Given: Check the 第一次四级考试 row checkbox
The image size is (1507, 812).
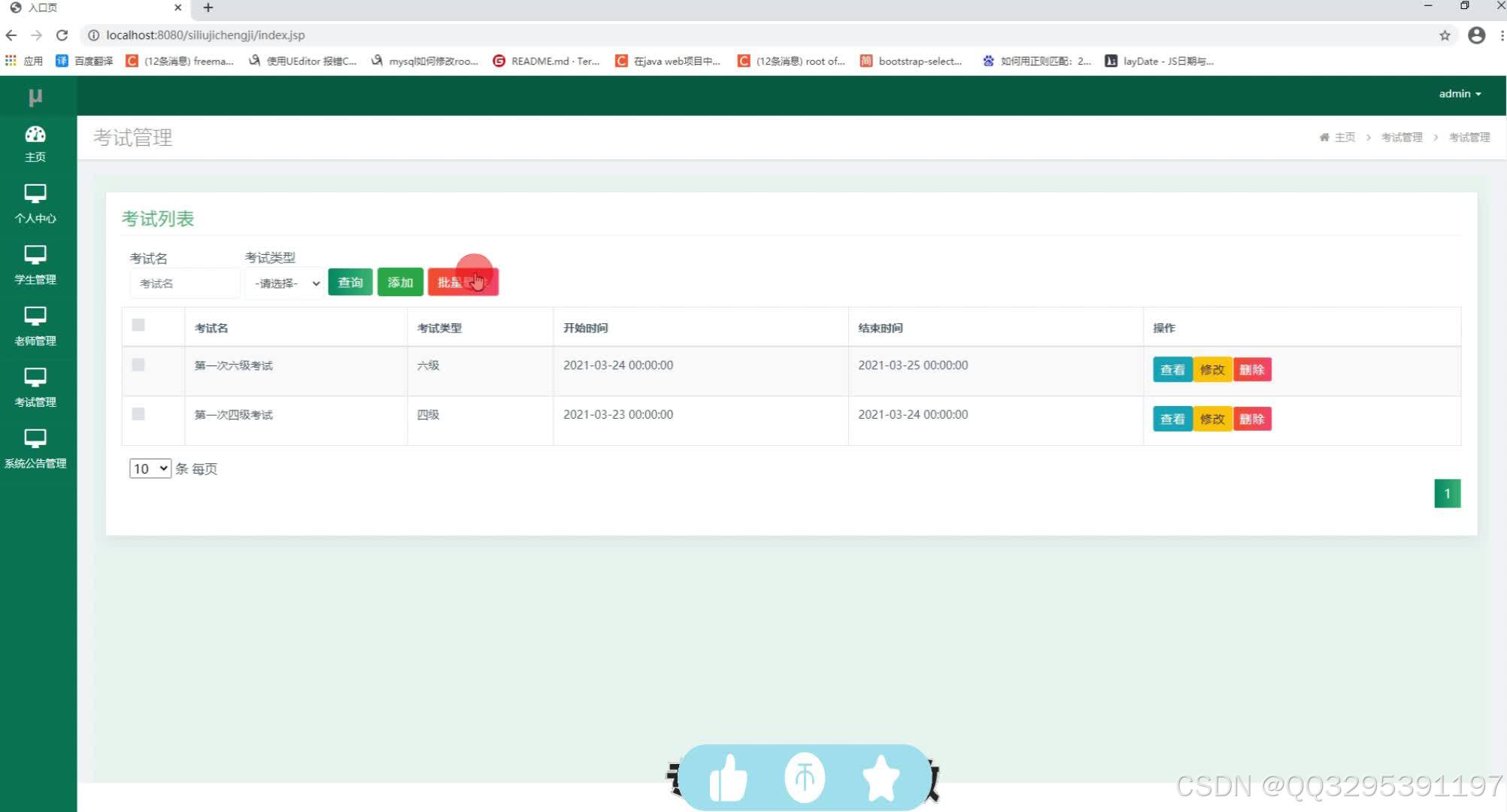Looking at the screenshot, I should pos(138,414).
